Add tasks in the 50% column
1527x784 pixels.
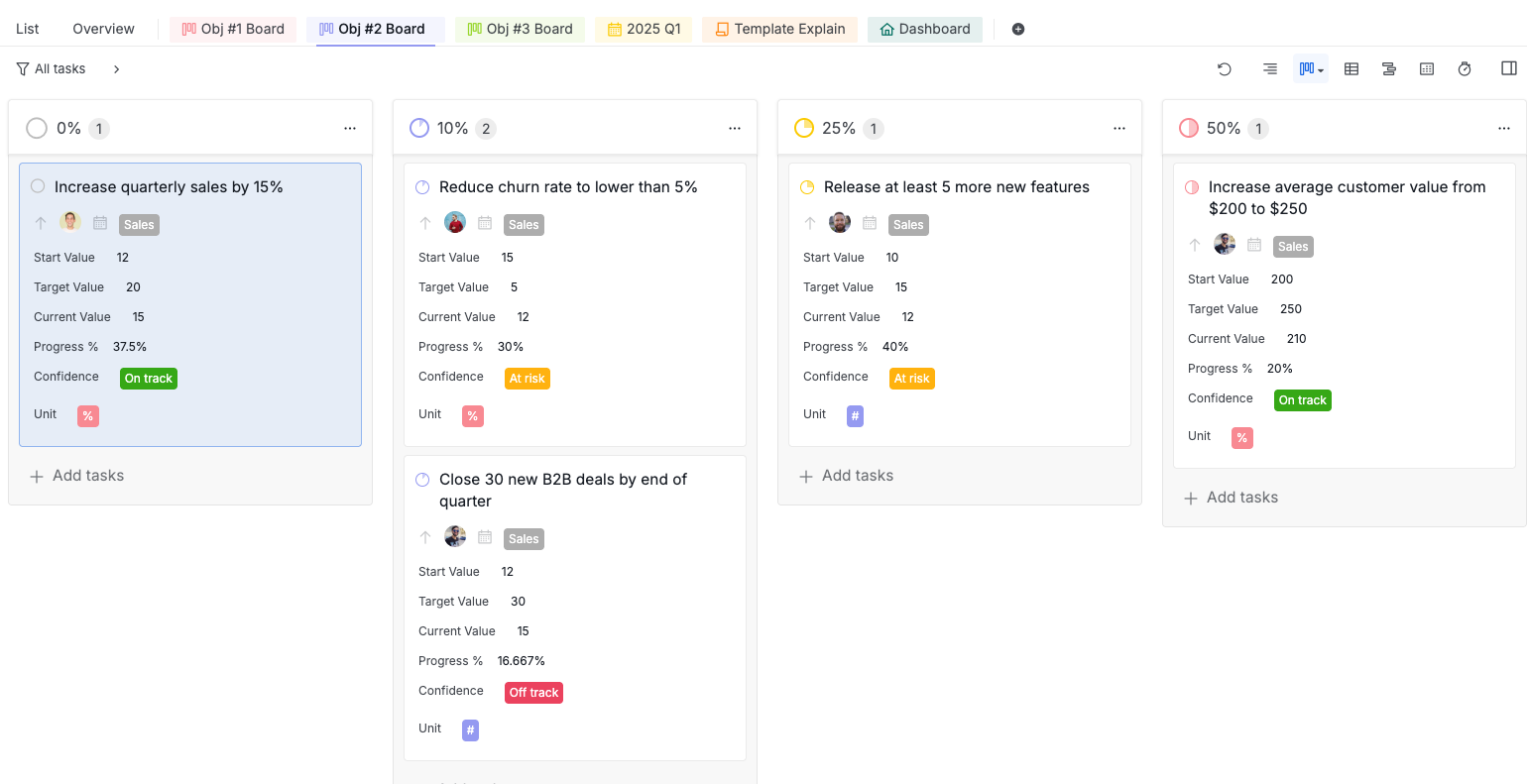pyautogui.click(x=1232, y=498)
